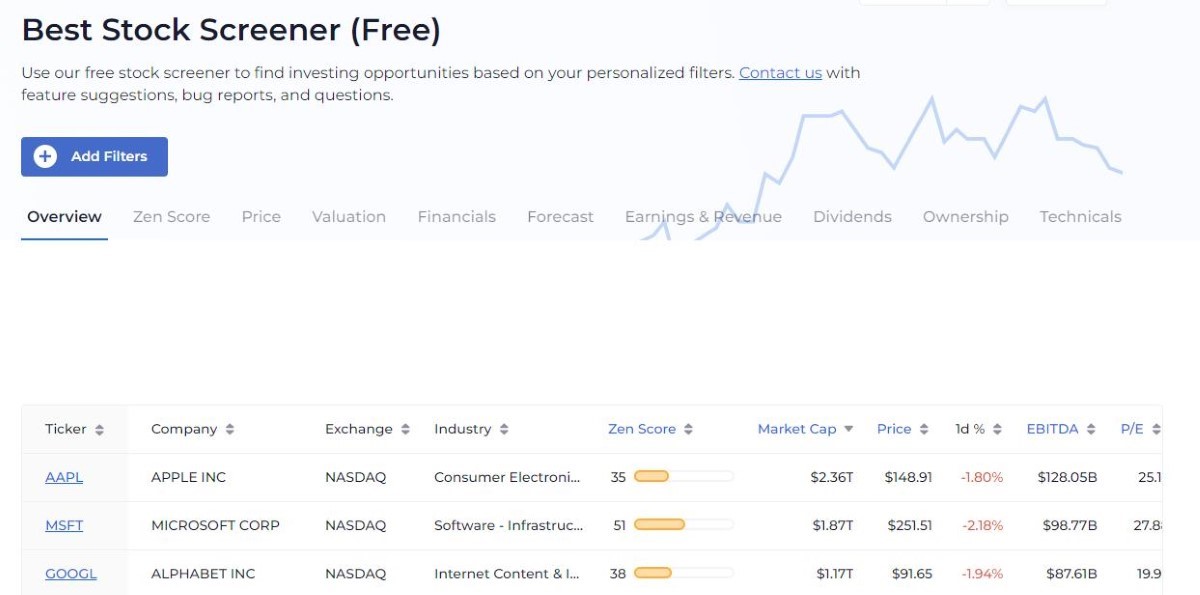This screenshot has width=1200, height=595.
Task: Click the Zen Score value 38
Action: point(618,574)
